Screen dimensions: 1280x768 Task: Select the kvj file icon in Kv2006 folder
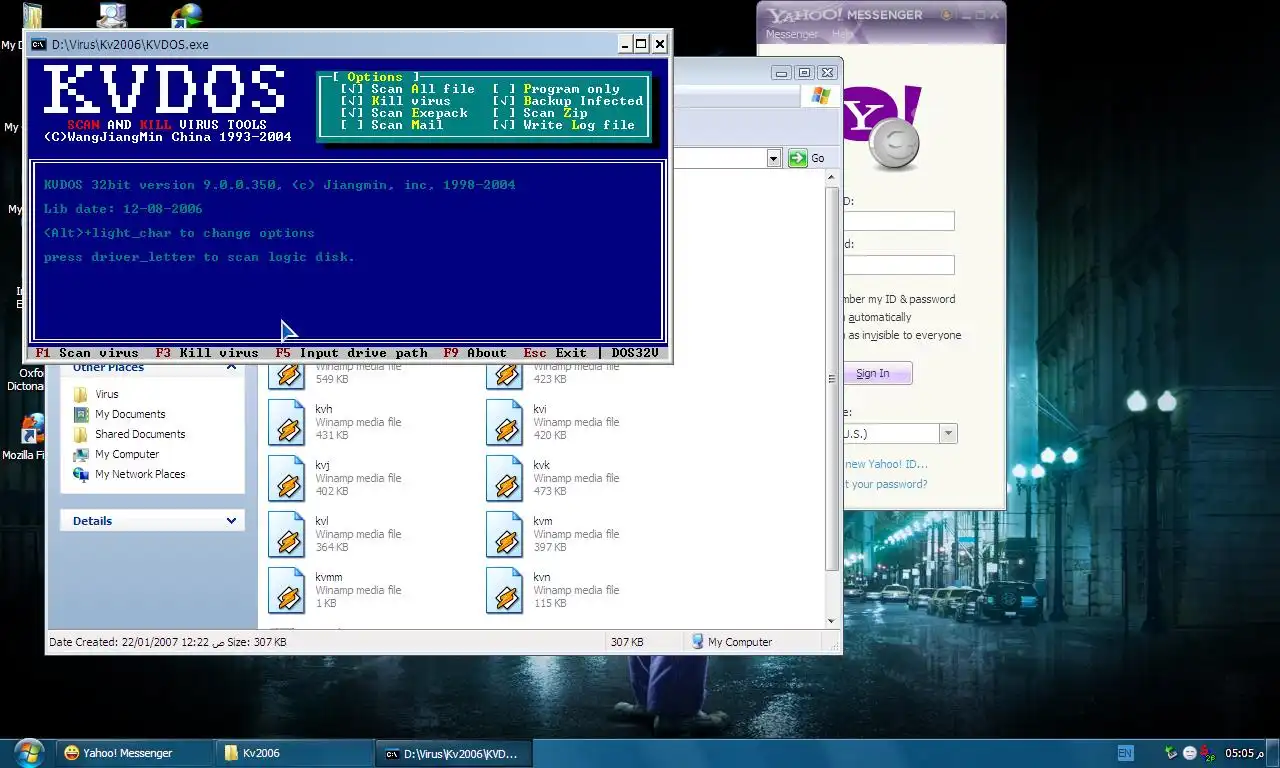pyautogui.click(x=286, y=478)
